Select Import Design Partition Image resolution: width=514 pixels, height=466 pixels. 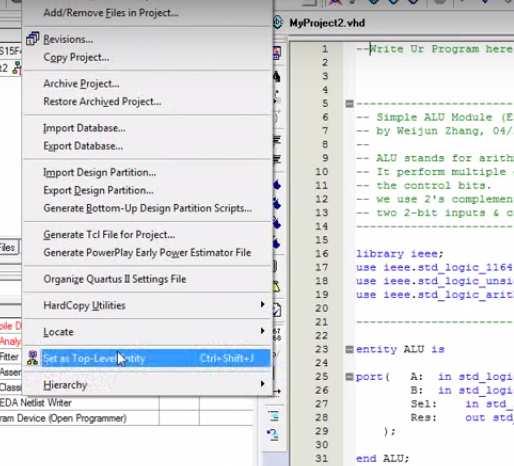[x=99, y=172]
